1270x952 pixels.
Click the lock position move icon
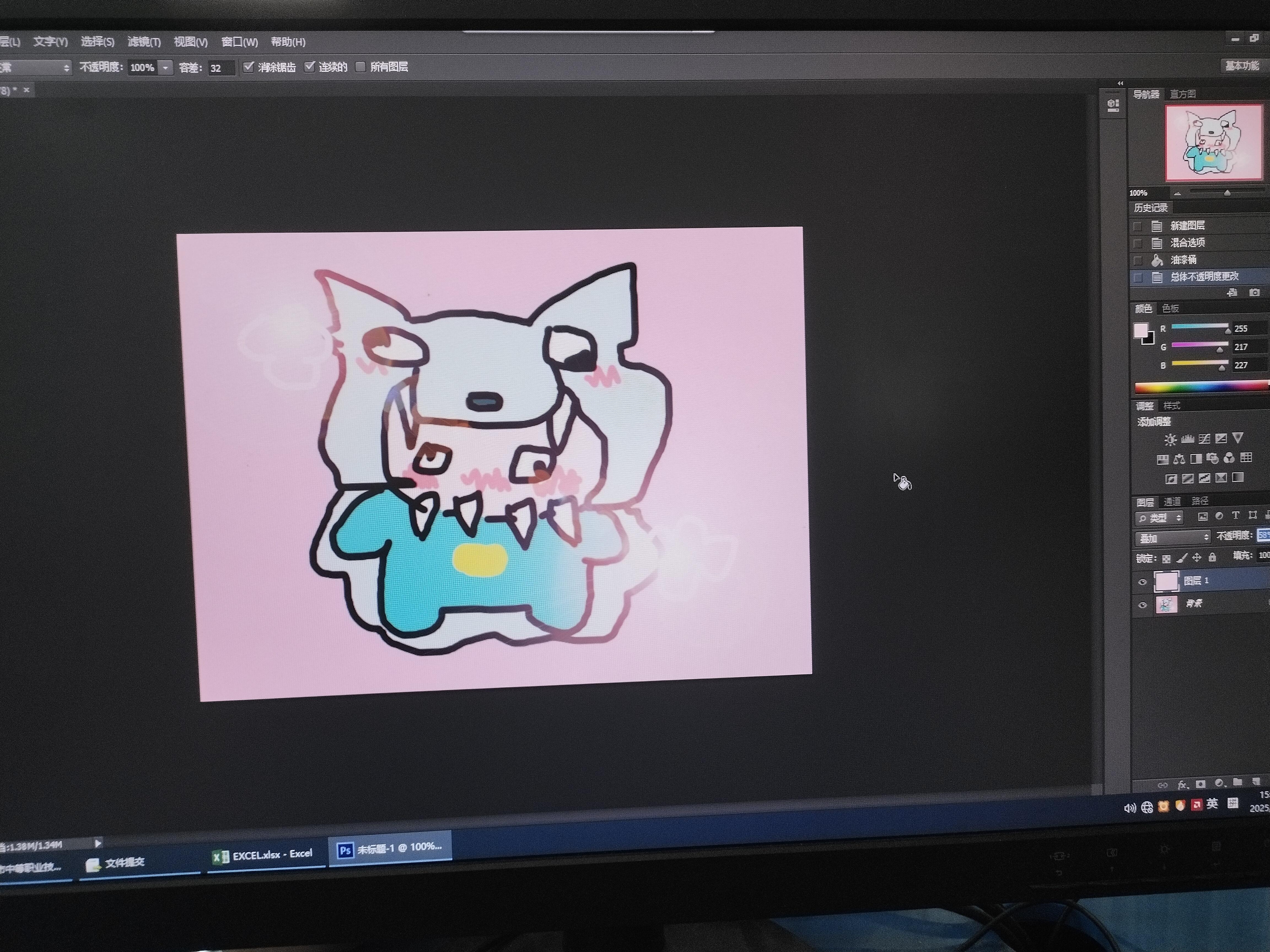point(1197,558)
